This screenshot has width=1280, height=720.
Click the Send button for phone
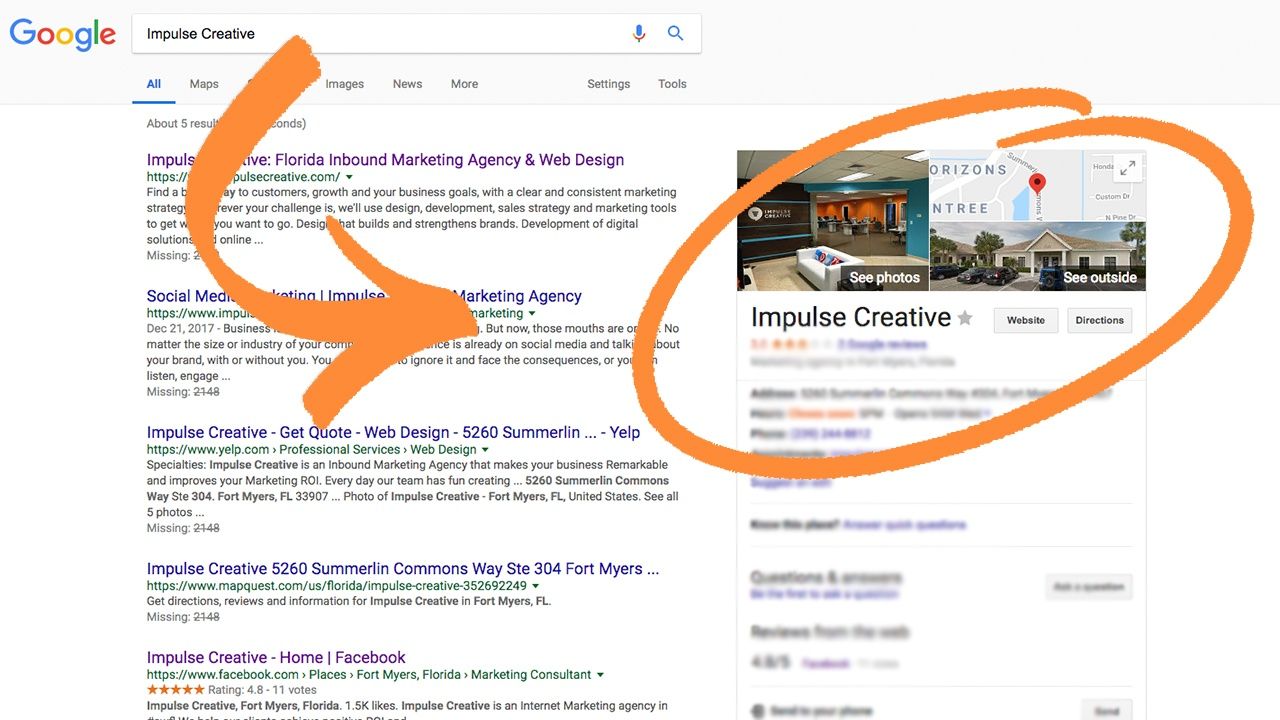coord(1107,710)
